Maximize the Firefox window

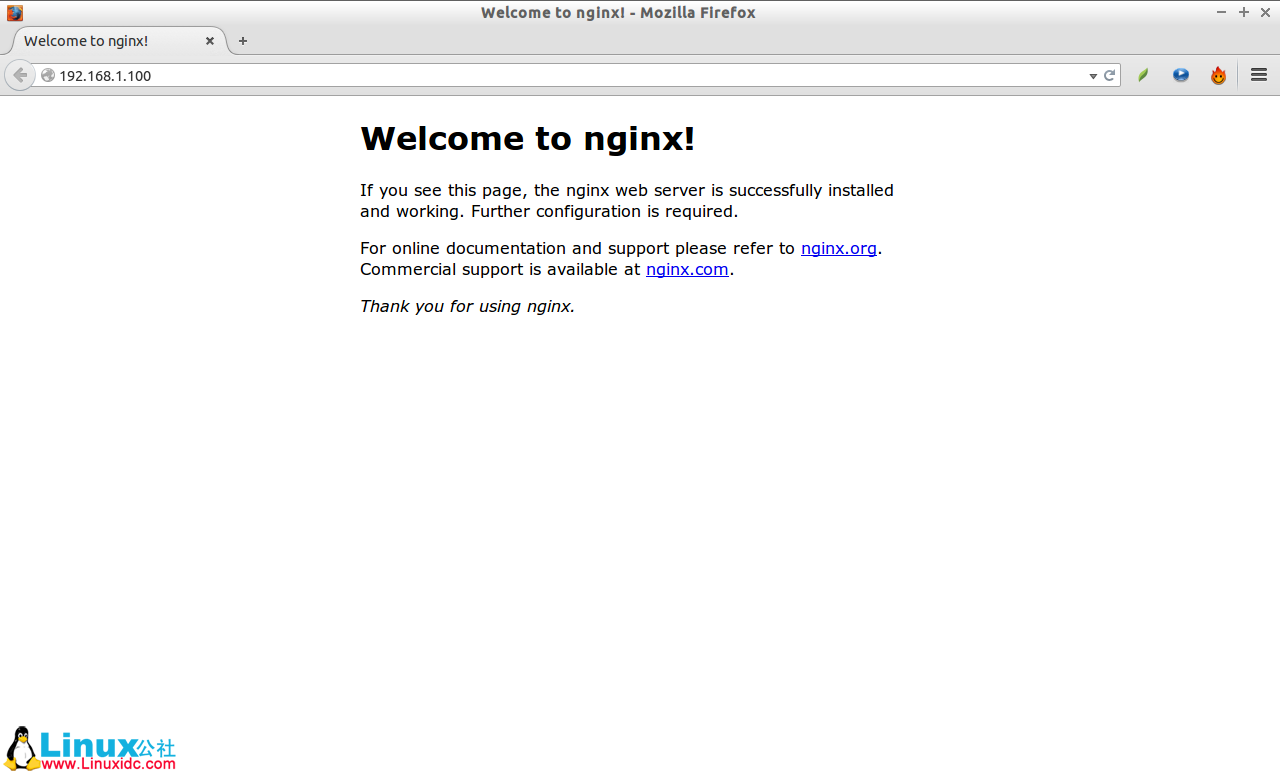pos(1242,12)
